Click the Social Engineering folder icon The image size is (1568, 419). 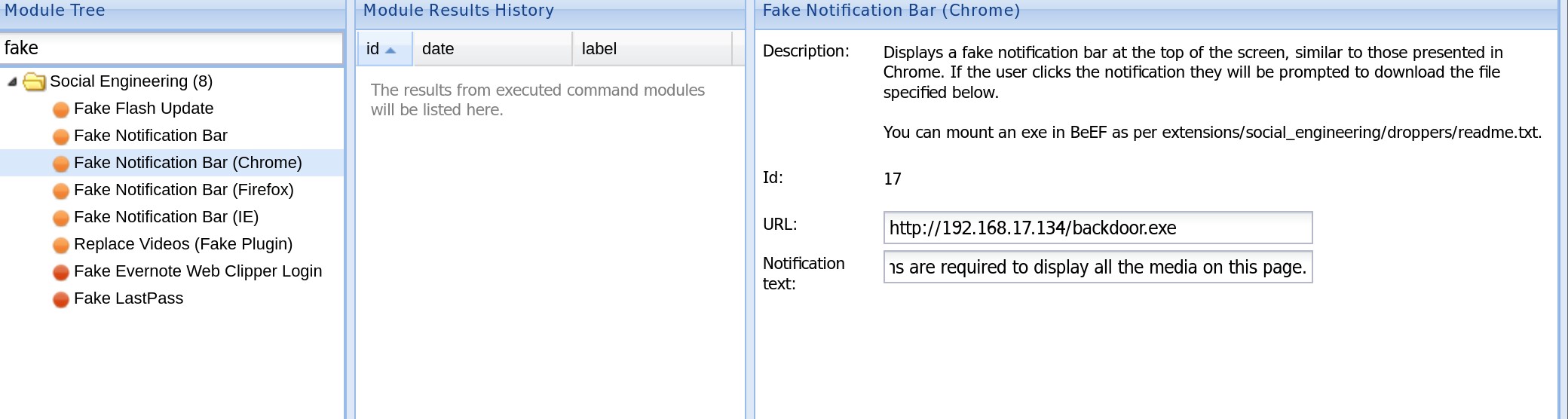[34, 81]
